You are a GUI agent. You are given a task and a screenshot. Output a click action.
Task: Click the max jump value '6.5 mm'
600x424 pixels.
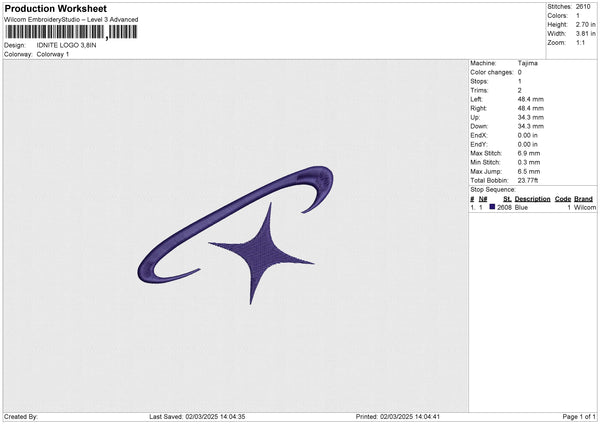[529, 171]
